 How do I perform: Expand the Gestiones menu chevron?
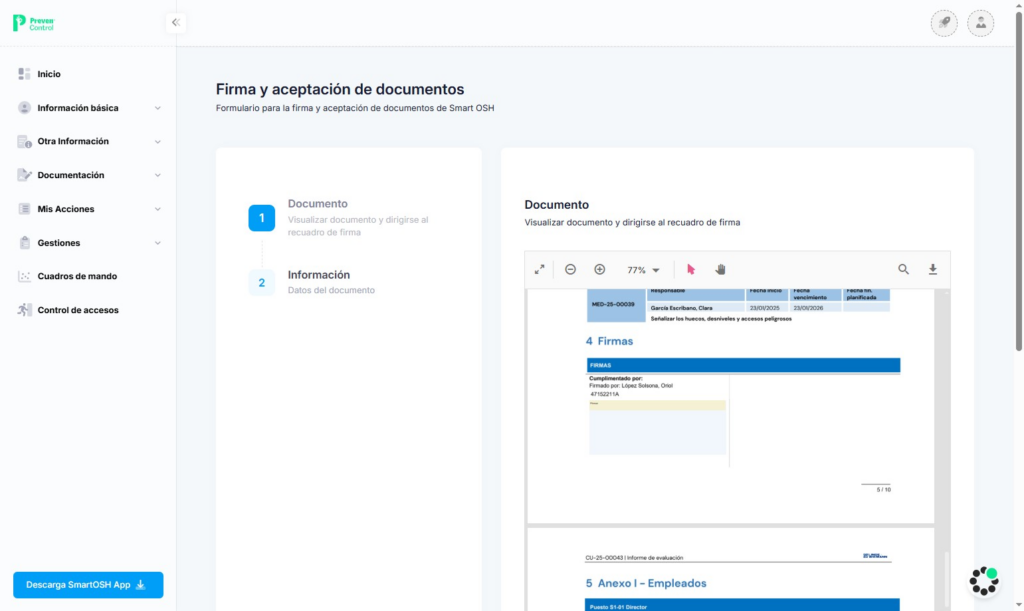click(157, 243)
